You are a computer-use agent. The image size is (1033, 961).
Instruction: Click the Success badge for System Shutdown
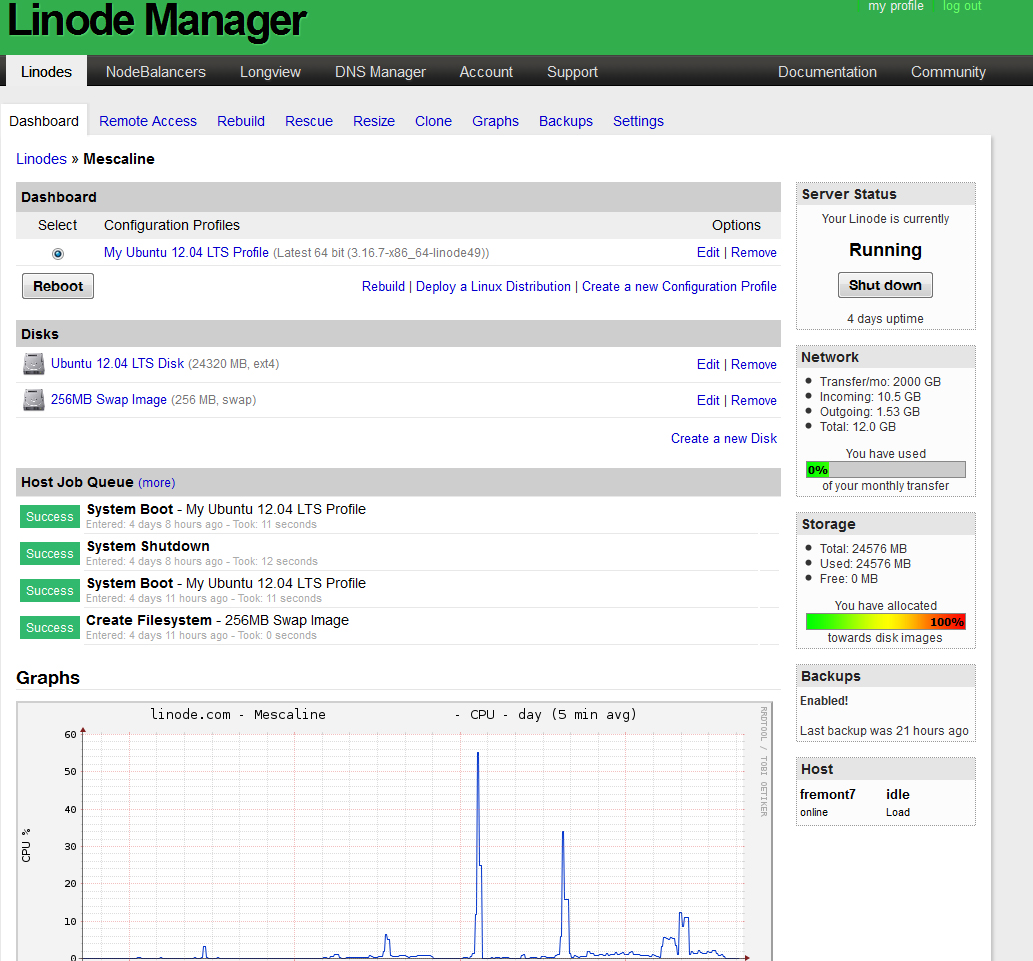pyautogui.click(x=50, y=554)
